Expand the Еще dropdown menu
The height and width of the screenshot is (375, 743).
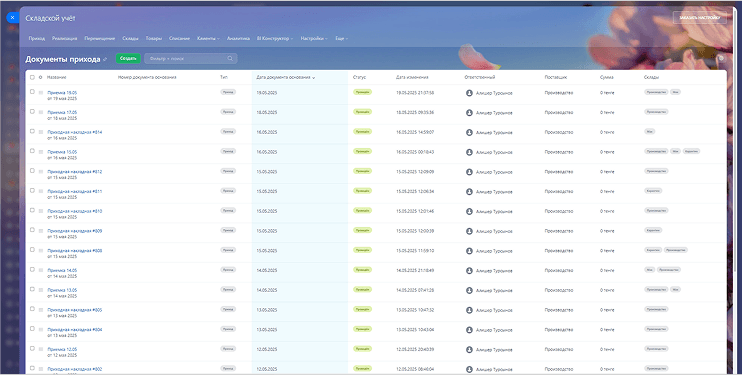point(341,38)
